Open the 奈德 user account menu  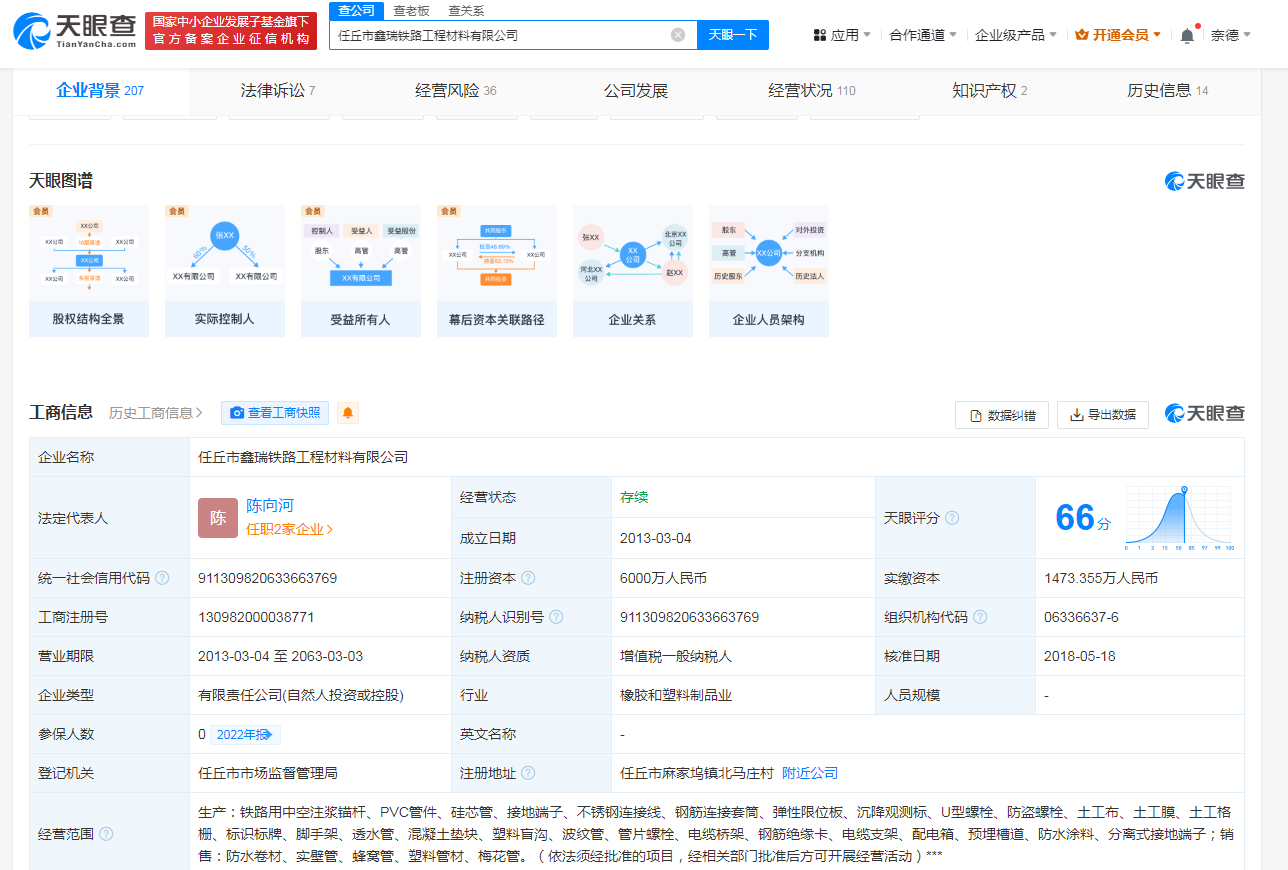pos(1232,35)
